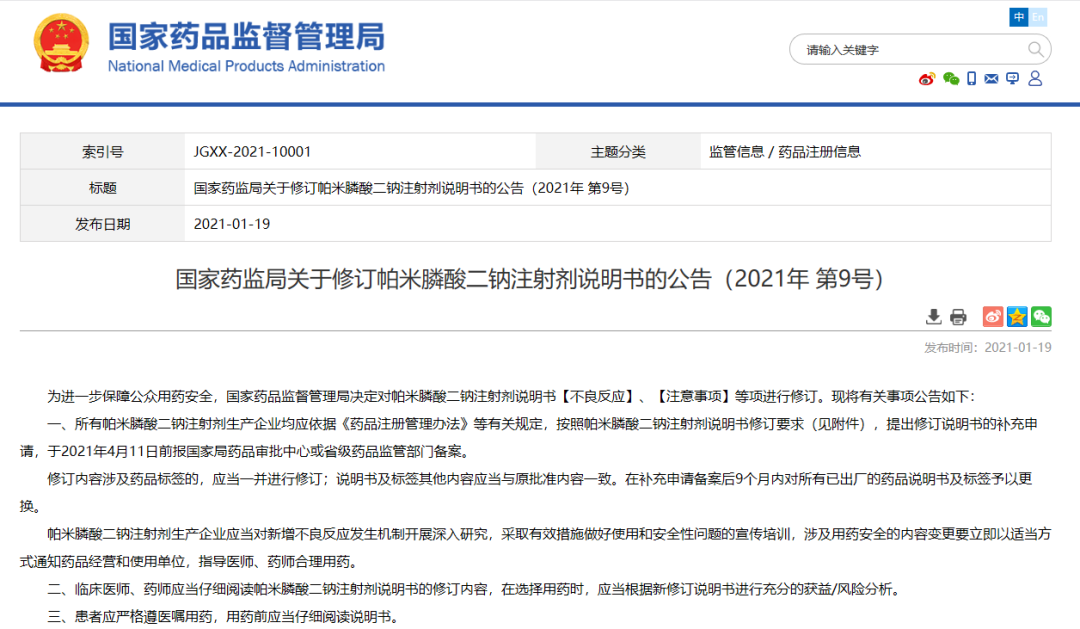This screenshot has height=629, width=1080.
Task: Click the main announcement headline title
Action: (x=530, y=278)
